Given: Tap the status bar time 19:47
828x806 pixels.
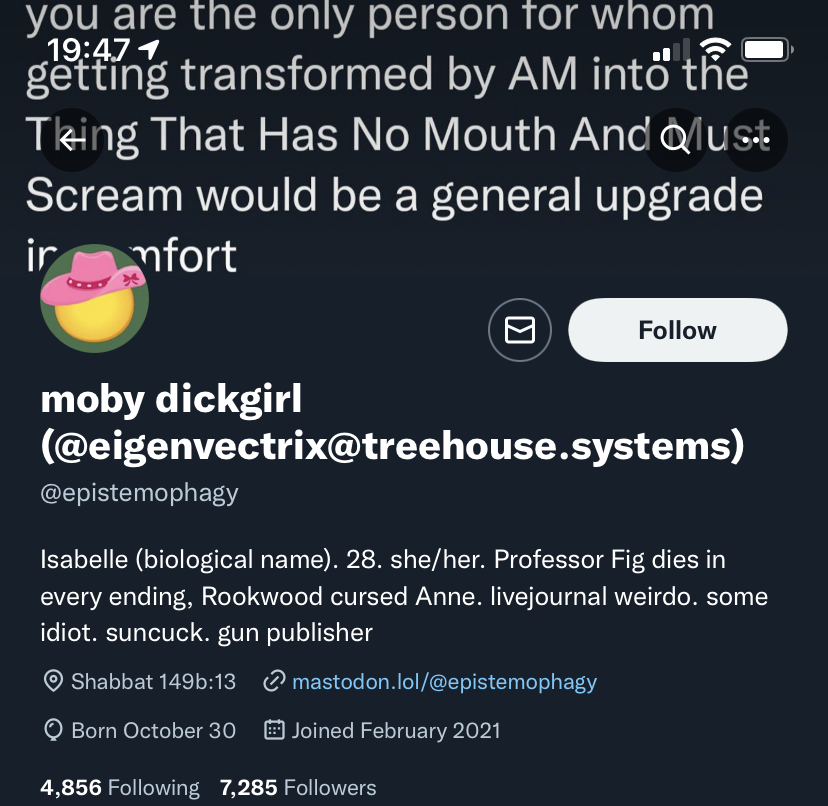Looking at the screenshot, I should click(88, 51).
